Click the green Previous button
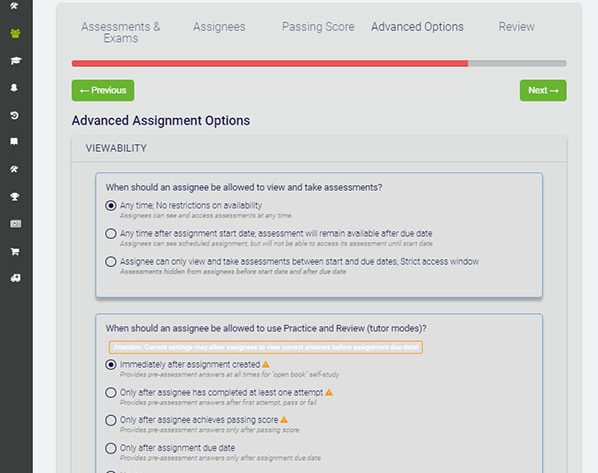 click(x=103, y=90)
